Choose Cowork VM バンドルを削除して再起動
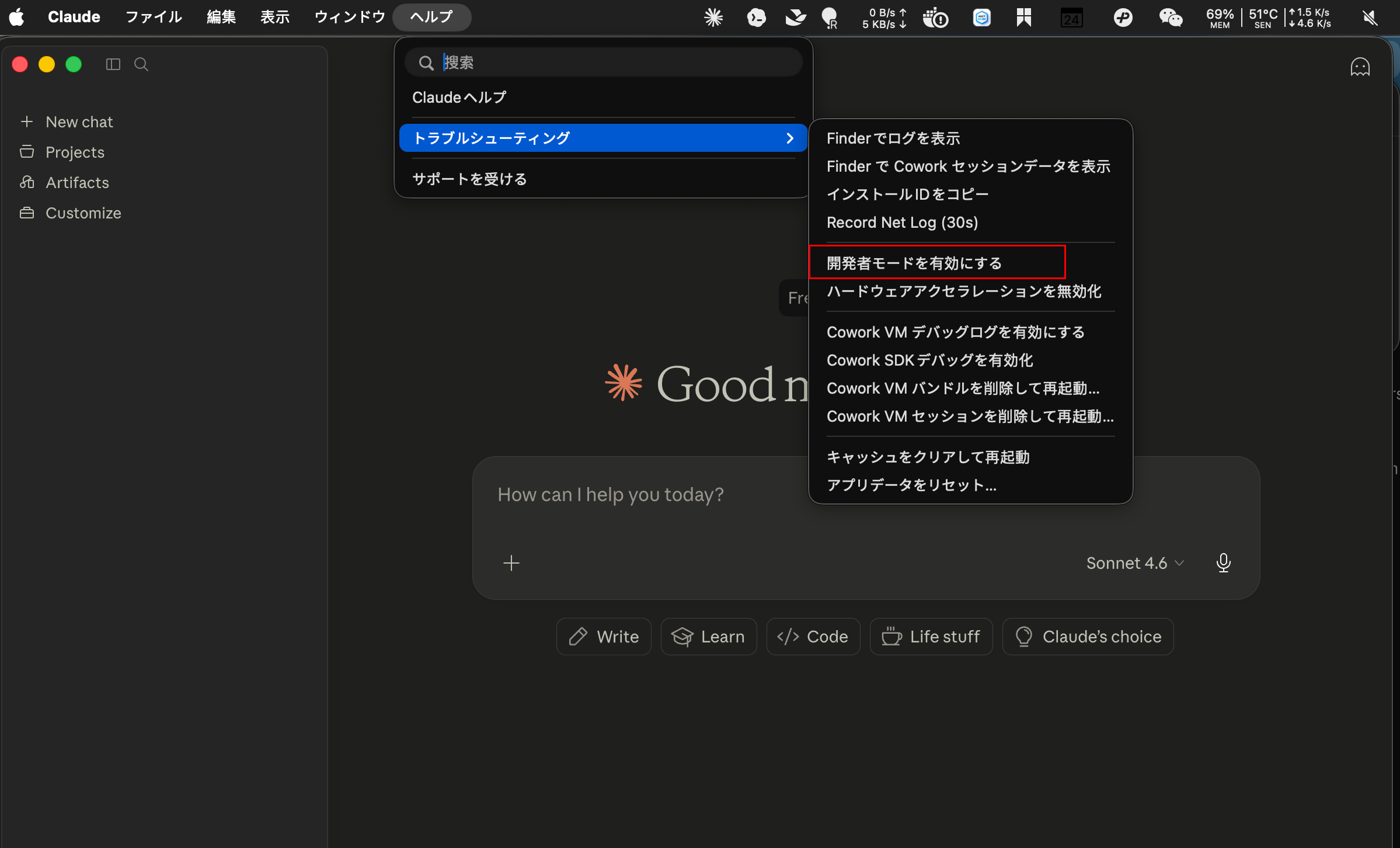Image resolution: width=1400 pixels, height=848 pixels. pos(970,388)
